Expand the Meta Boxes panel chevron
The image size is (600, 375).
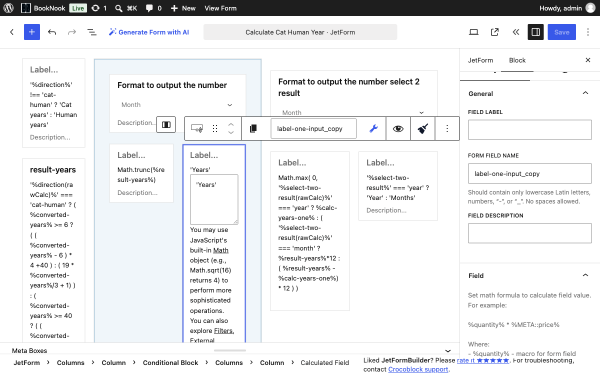448,351
